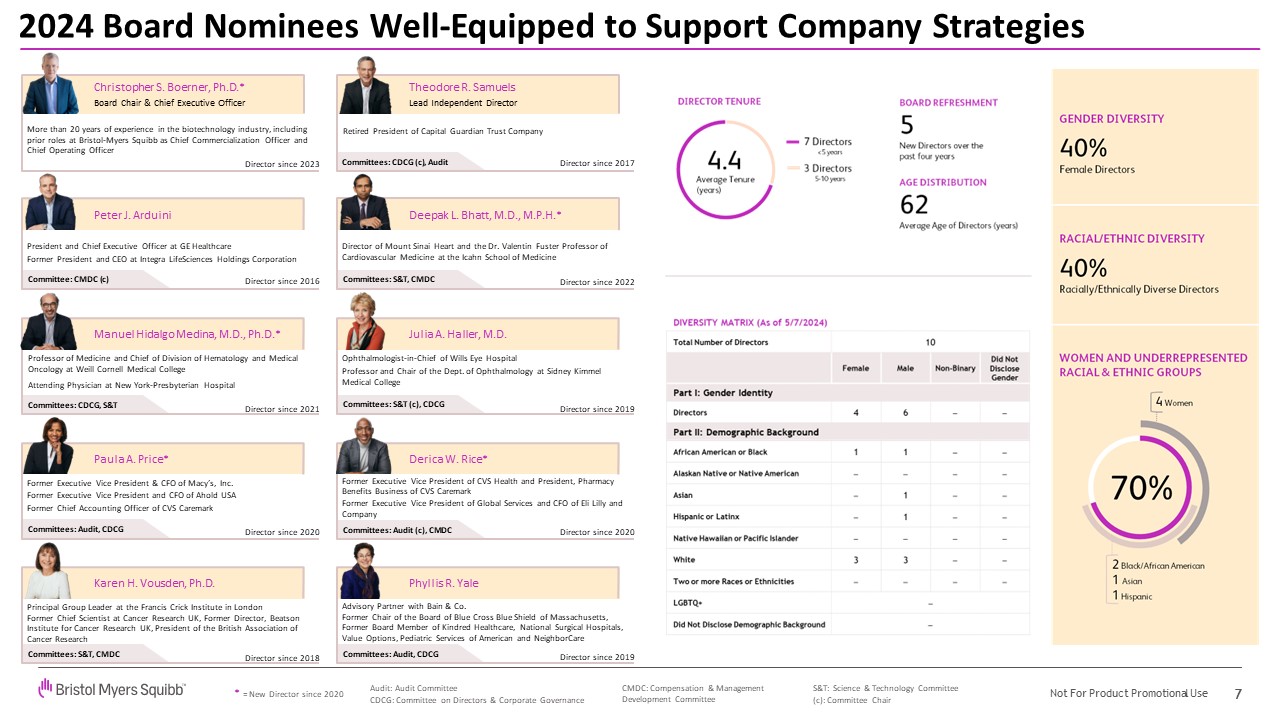Screen dimensions: 1280x720
Task: Click the Bristol Myers Squibb hand logo
Action: [x=44, y=687]
